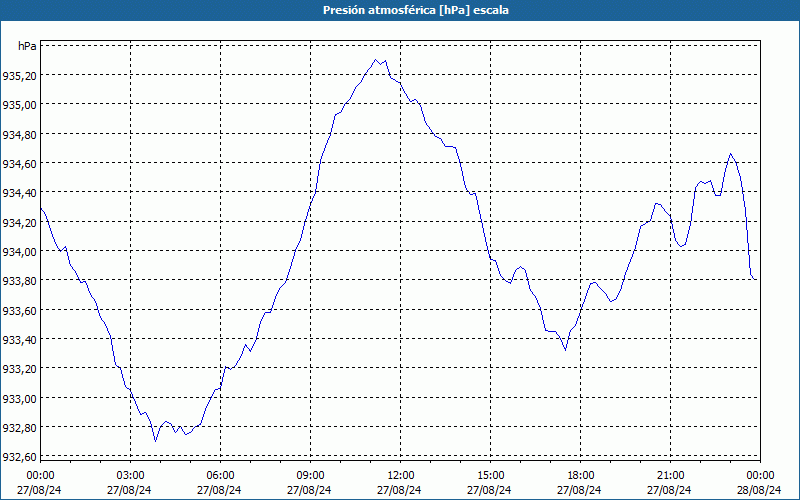The image size is (800, 500).
Task: Click the 934,00 axis value
Action: 20,252
